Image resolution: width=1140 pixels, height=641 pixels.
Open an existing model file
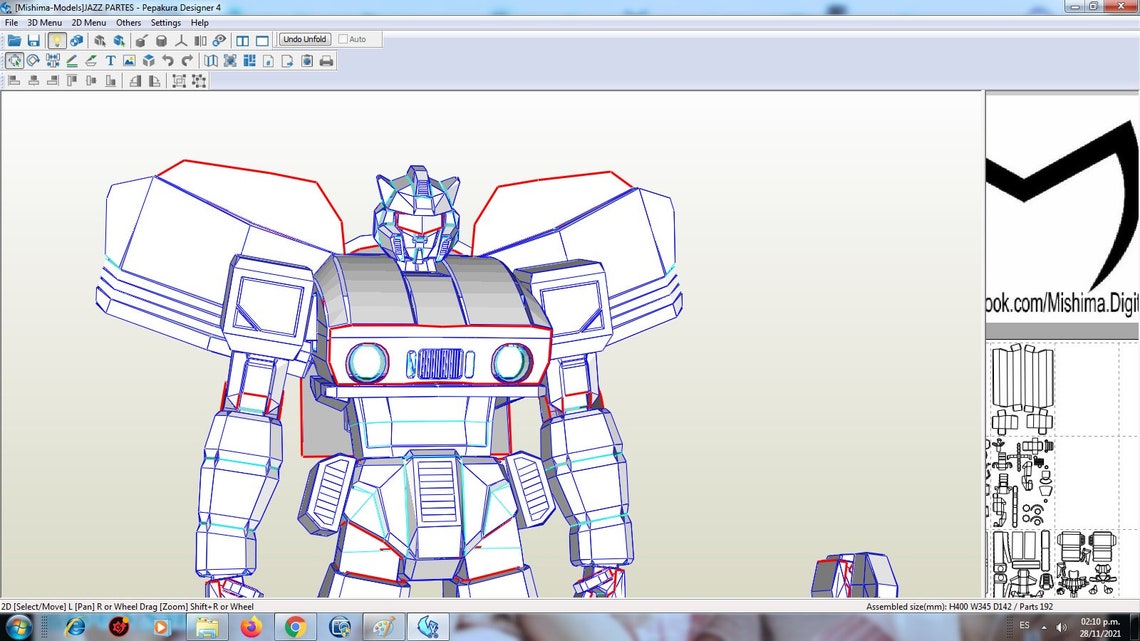click(x=13, y=40)
